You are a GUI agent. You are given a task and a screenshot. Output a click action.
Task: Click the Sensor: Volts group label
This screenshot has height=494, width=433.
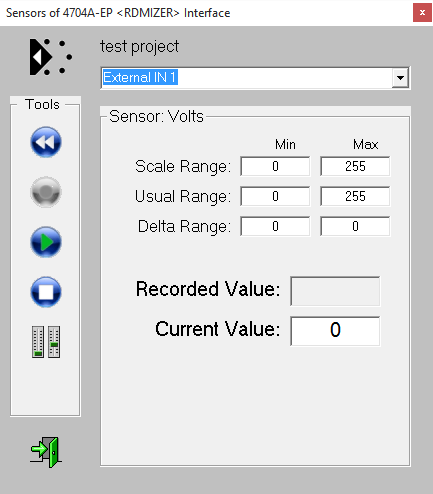coord(156,116)
